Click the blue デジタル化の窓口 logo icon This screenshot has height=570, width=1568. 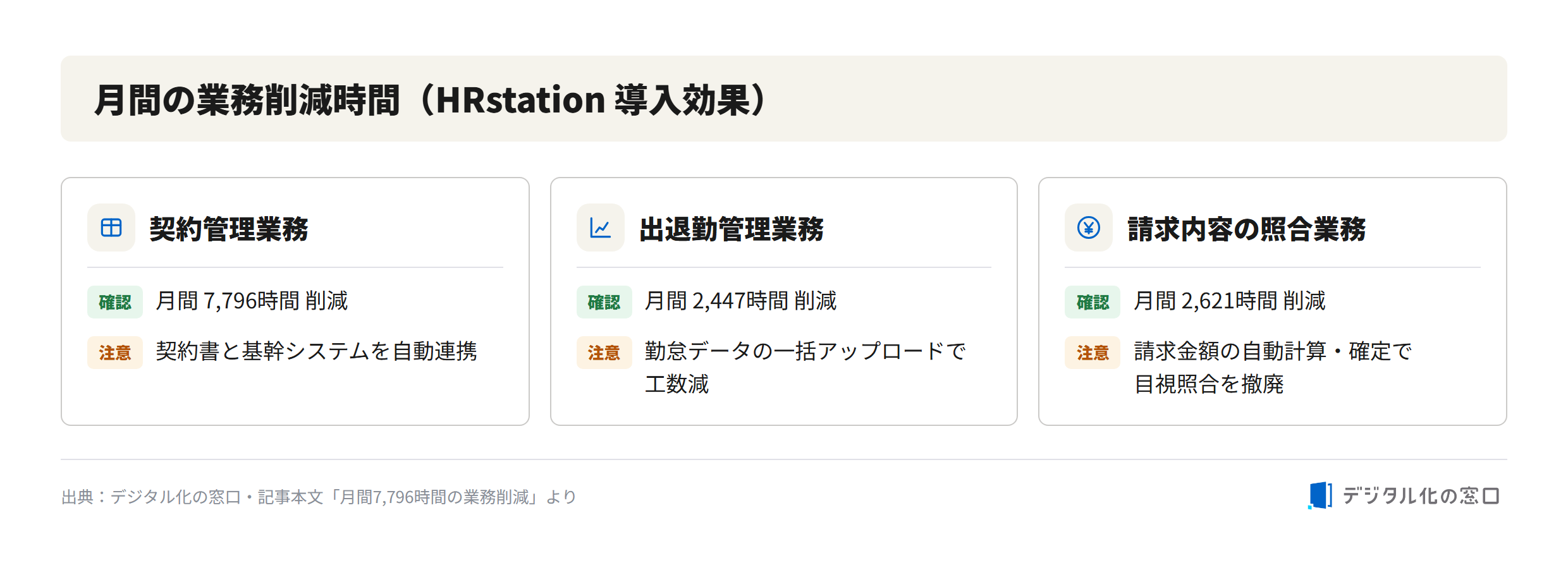point(1320,495)
